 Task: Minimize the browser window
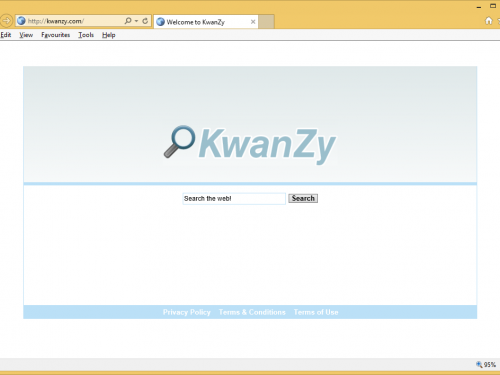pyautogui.click(x=479, y=7)
